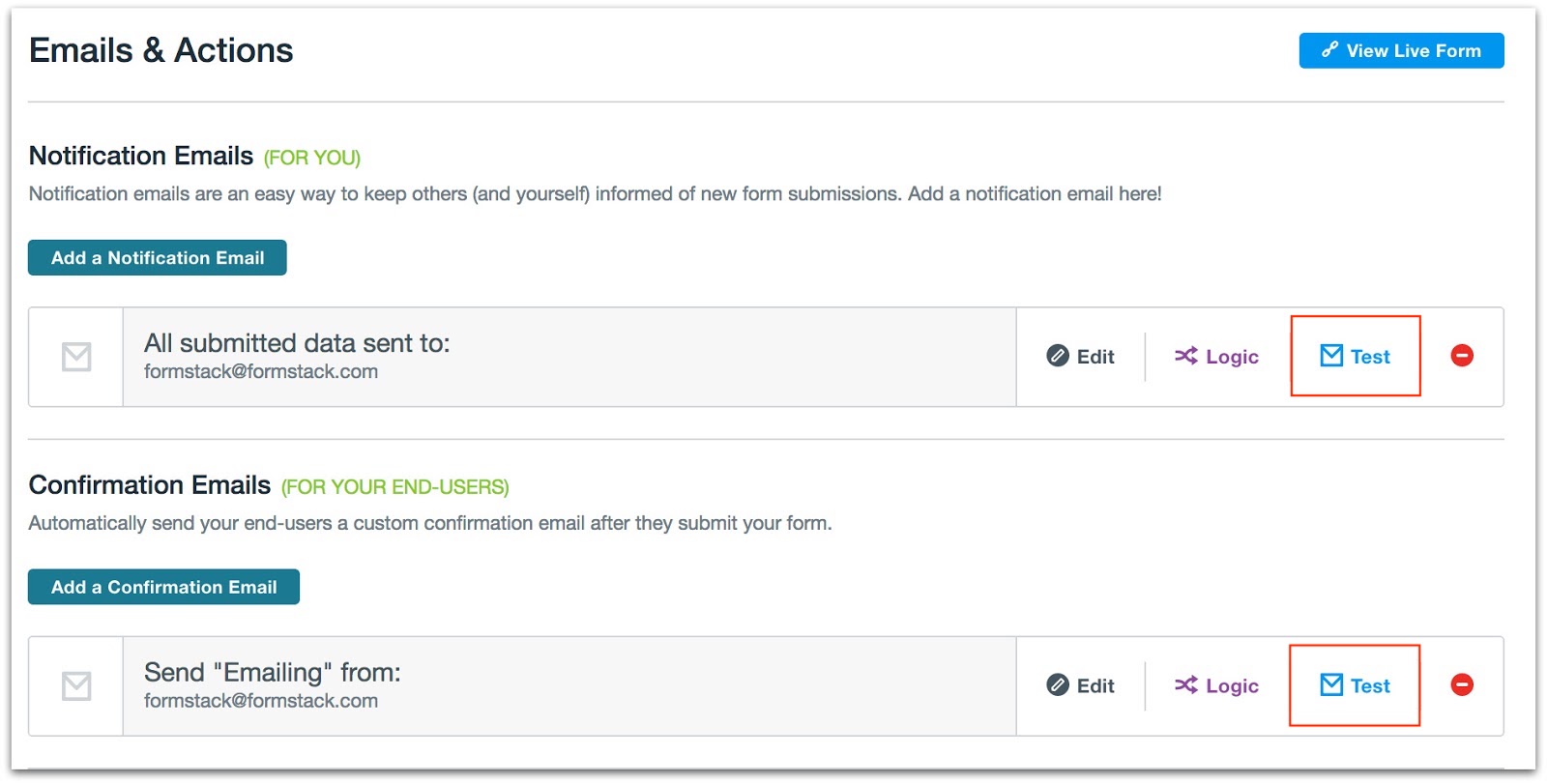Viewport: 1547px width, 784px height.
Task: Open Logic for the notification email
Action: [1216, 357]
